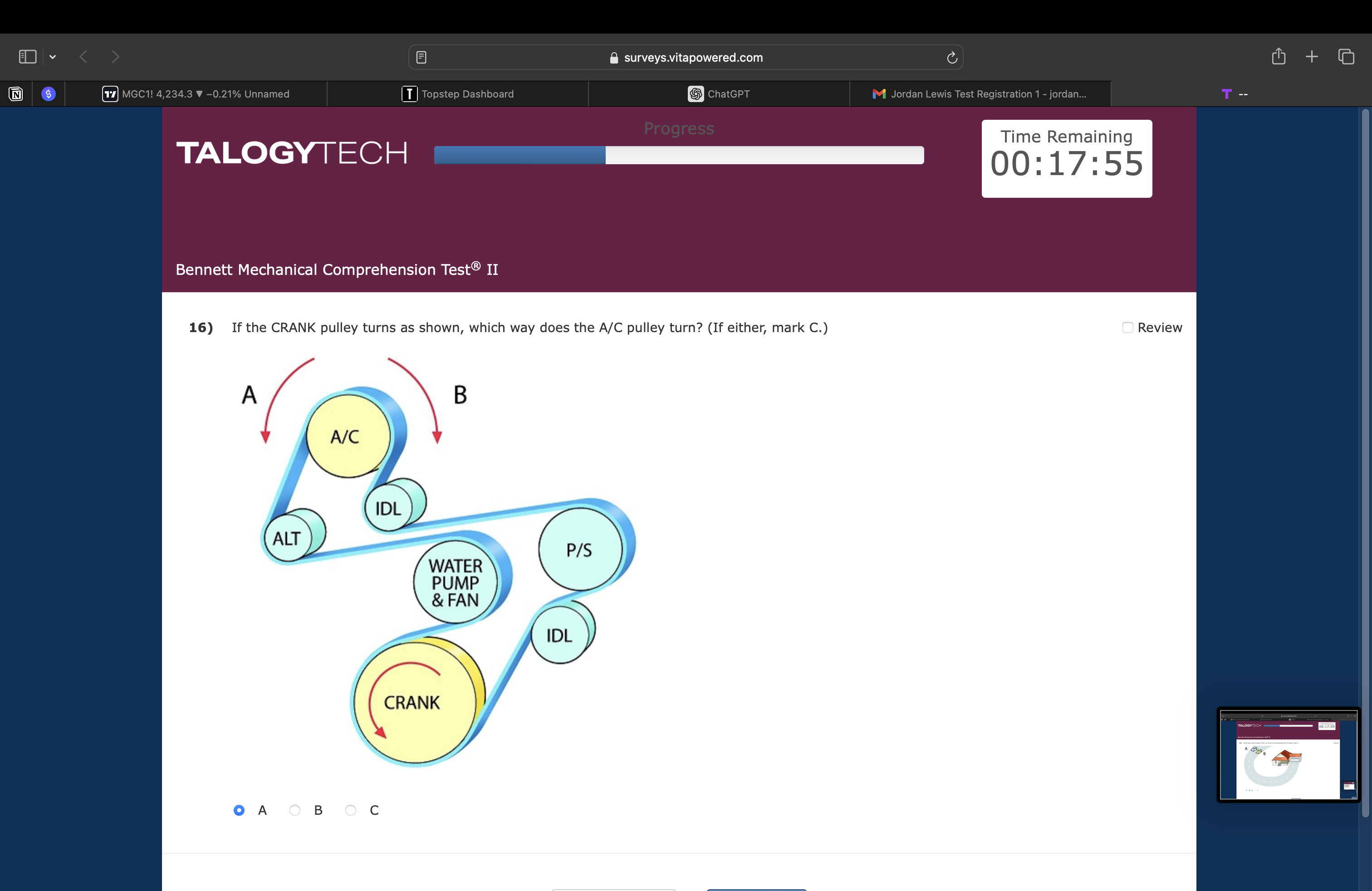Open a new tab with the plus icon
This screenshot has height=891, width=1372.
[1312, 56]
